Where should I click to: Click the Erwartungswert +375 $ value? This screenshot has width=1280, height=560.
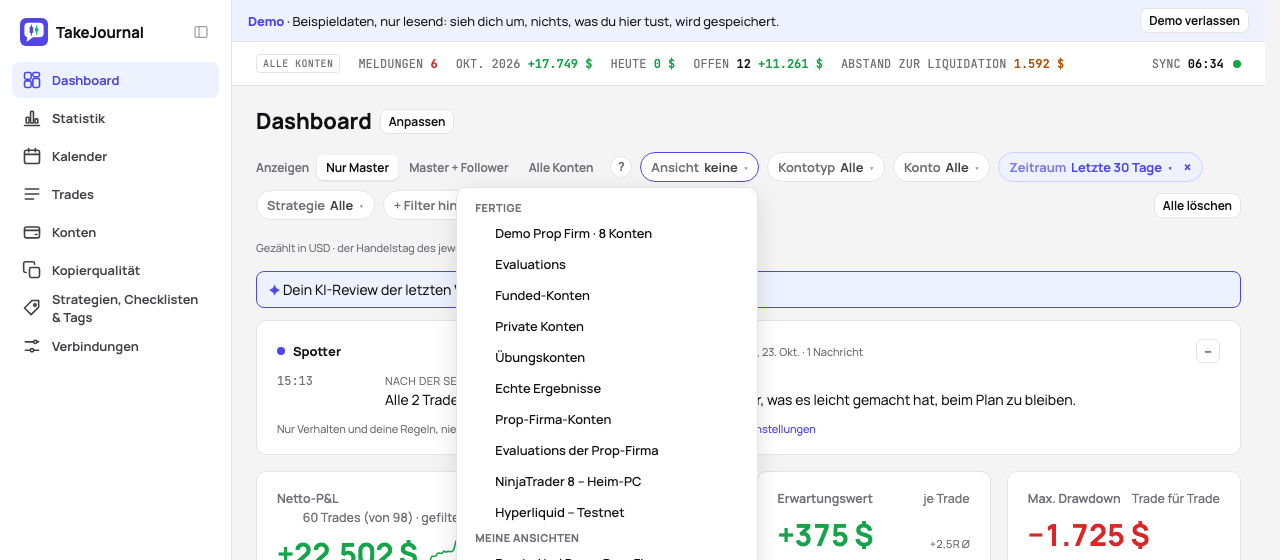coord(825,535)
